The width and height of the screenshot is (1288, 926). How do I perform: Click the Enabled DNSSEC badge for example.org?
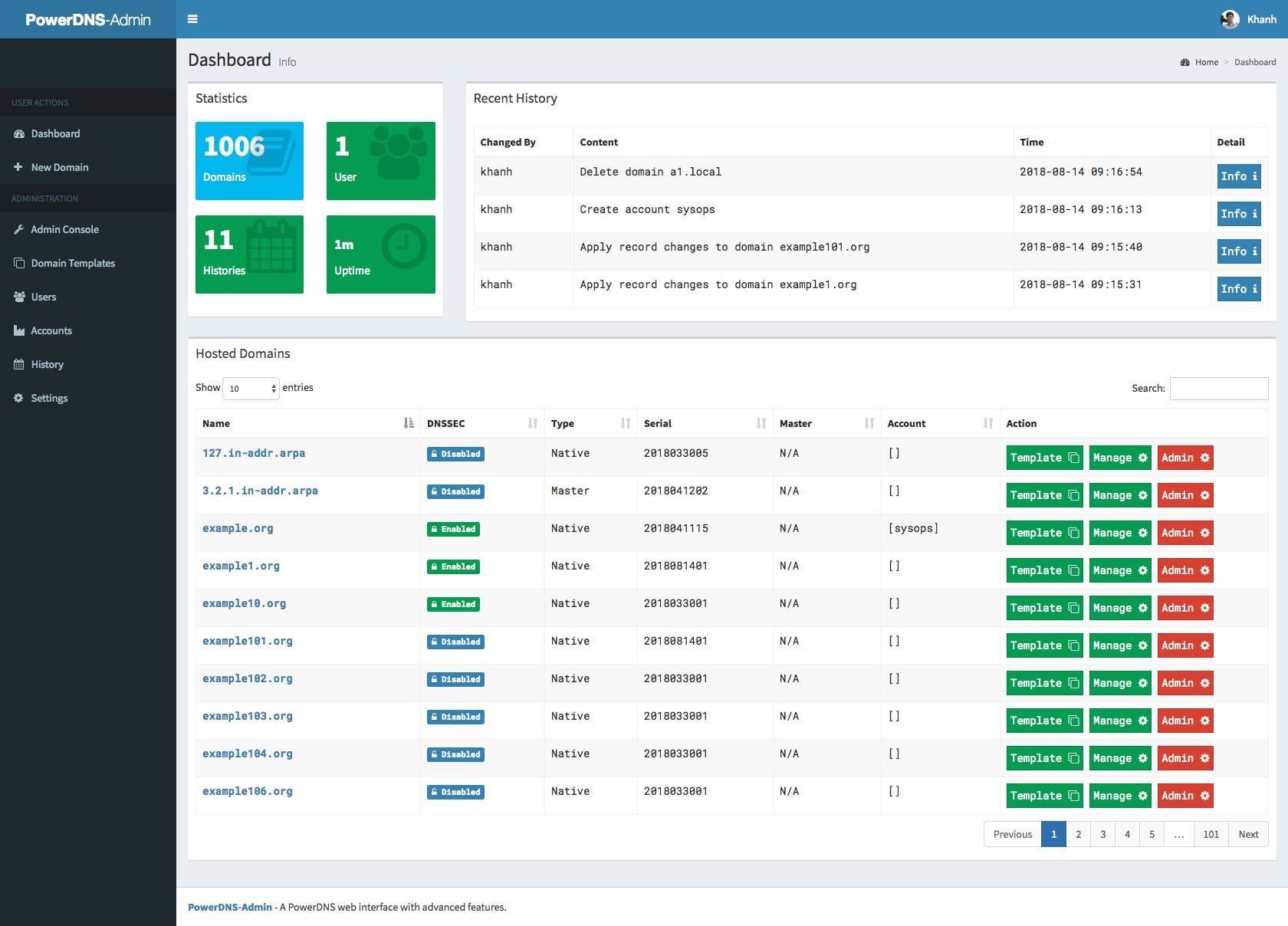[x=453, y=529]
